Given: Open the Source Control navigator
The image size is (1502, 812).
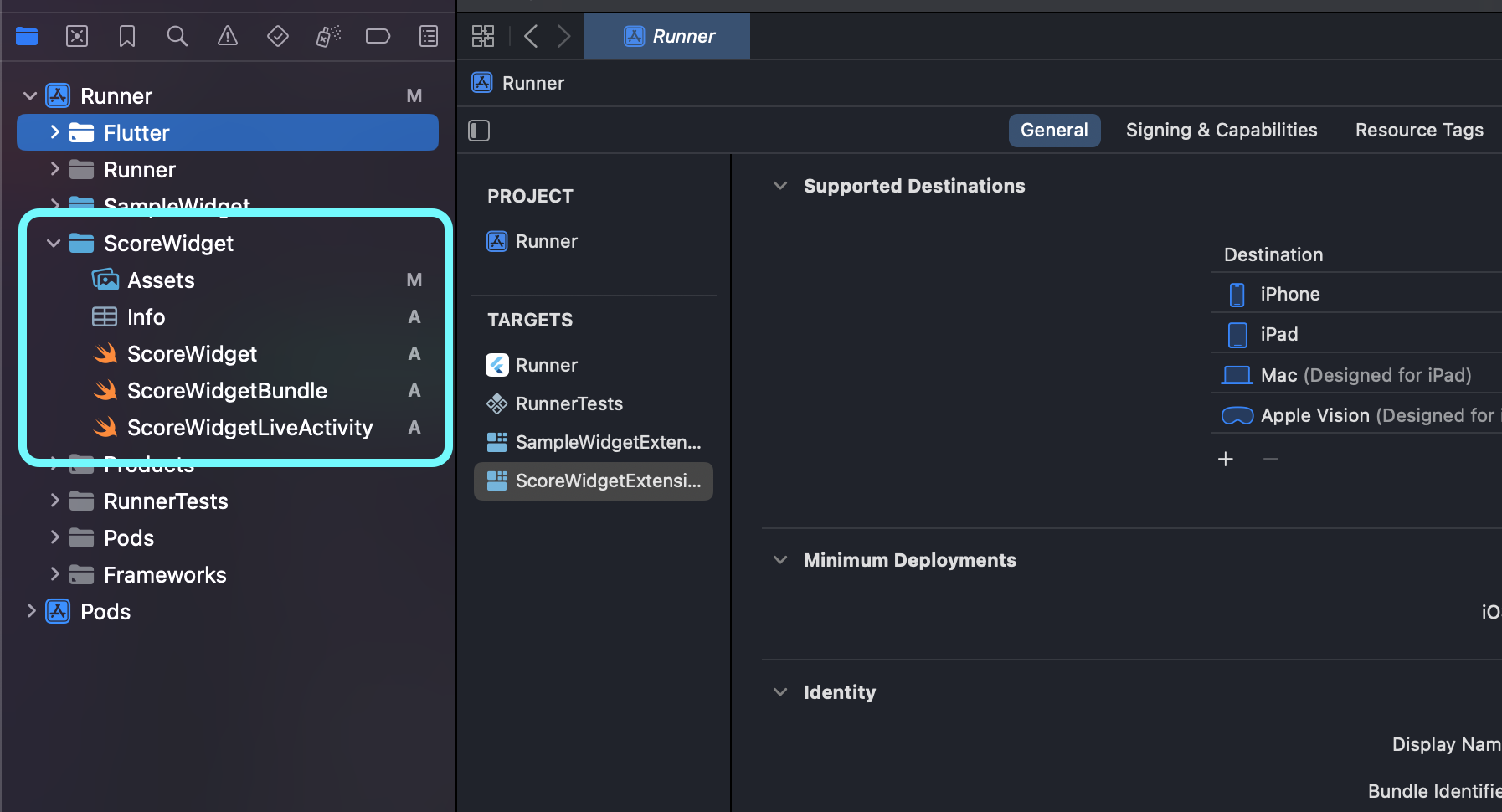Looking at the screenshot, I should [77, 36].
